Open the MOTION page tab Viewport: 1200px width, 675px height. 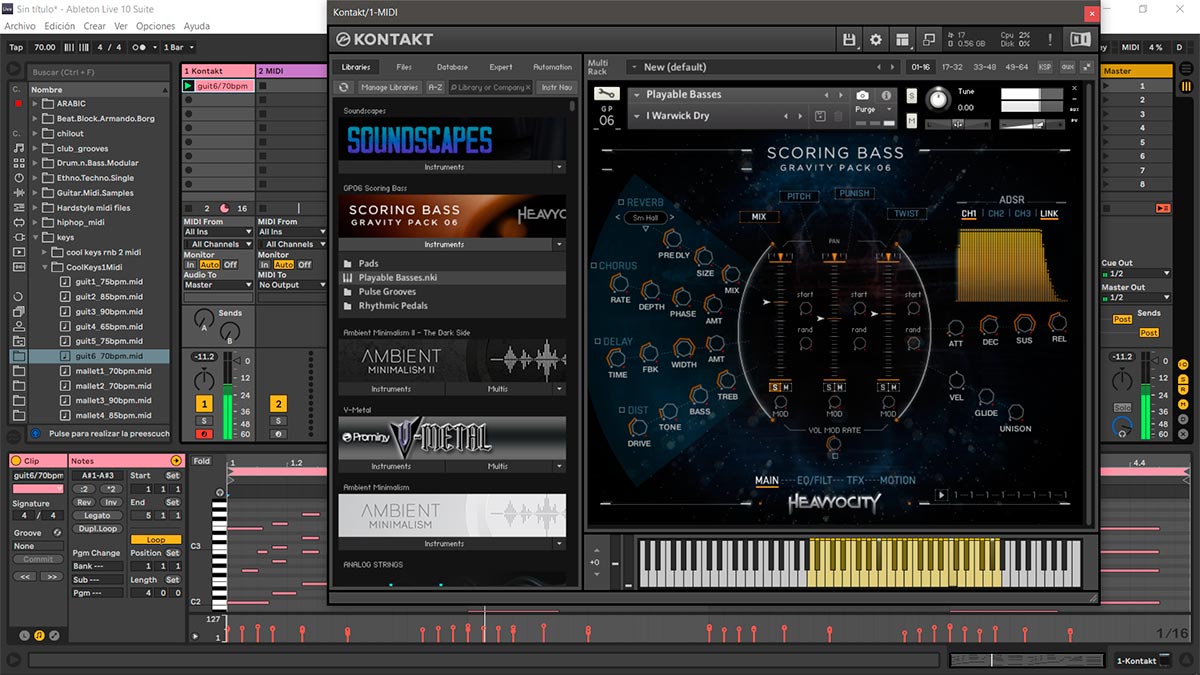[x=897, y=480]
